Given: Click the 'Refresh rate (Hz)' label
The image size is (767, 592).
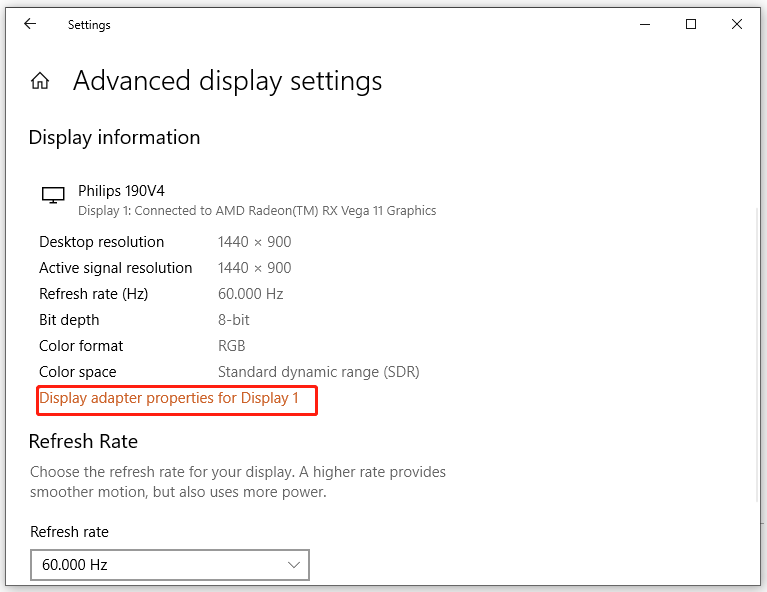Looking at the screenshot, I should tap(93, 294).
